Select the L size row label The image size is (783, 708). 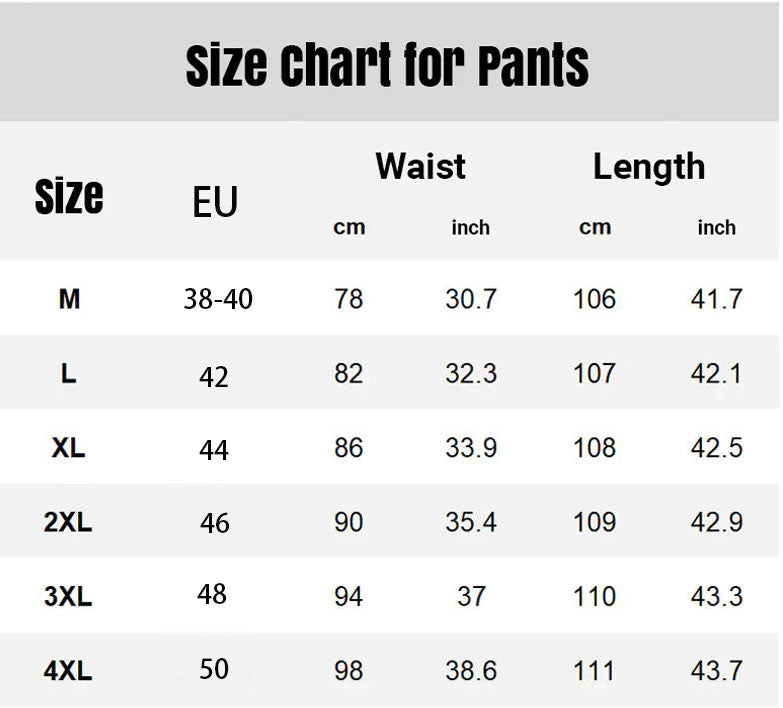[69, 373]
